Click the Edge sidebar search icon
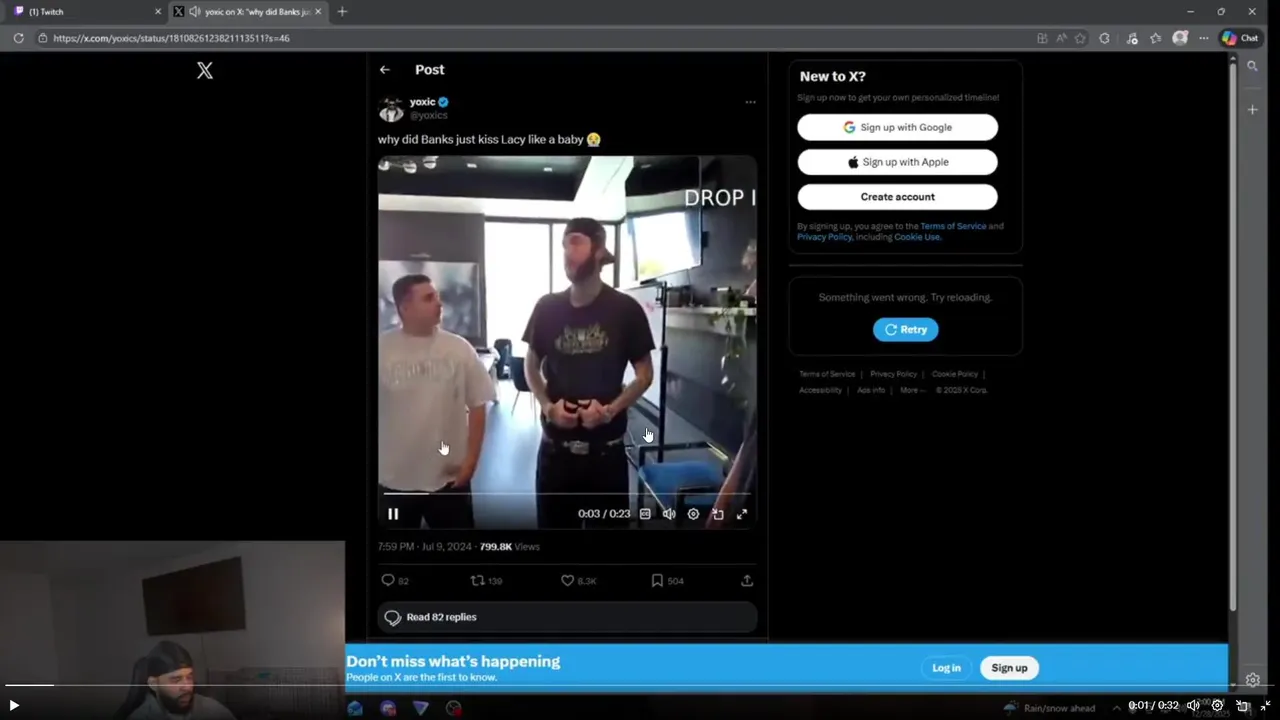This screenshot has height=720, width=1280. (x=1252, y=66)
